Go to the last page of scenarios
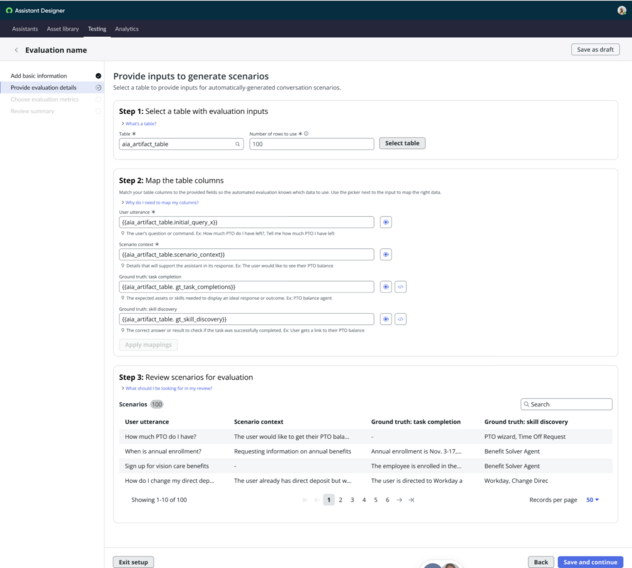The image size is (632, 568). pyautogui.click(x=411, y=500)
